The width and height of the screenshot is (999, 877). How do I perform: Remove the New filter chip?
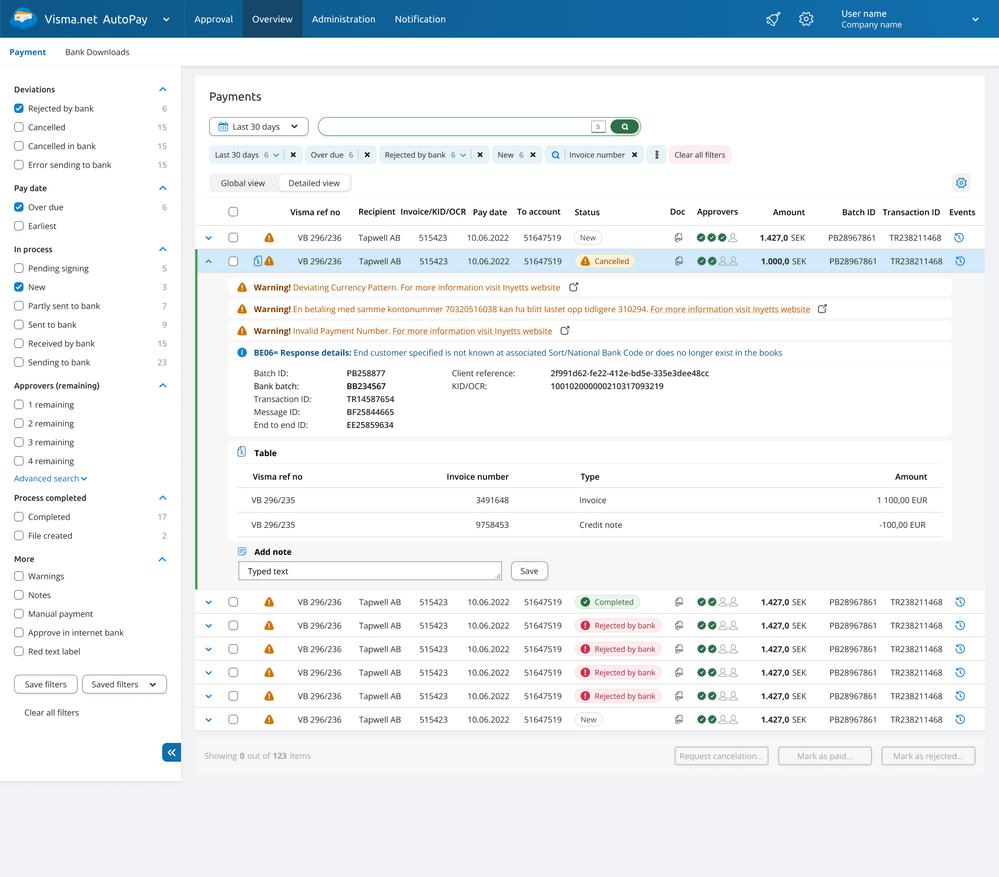click(533, 155)
